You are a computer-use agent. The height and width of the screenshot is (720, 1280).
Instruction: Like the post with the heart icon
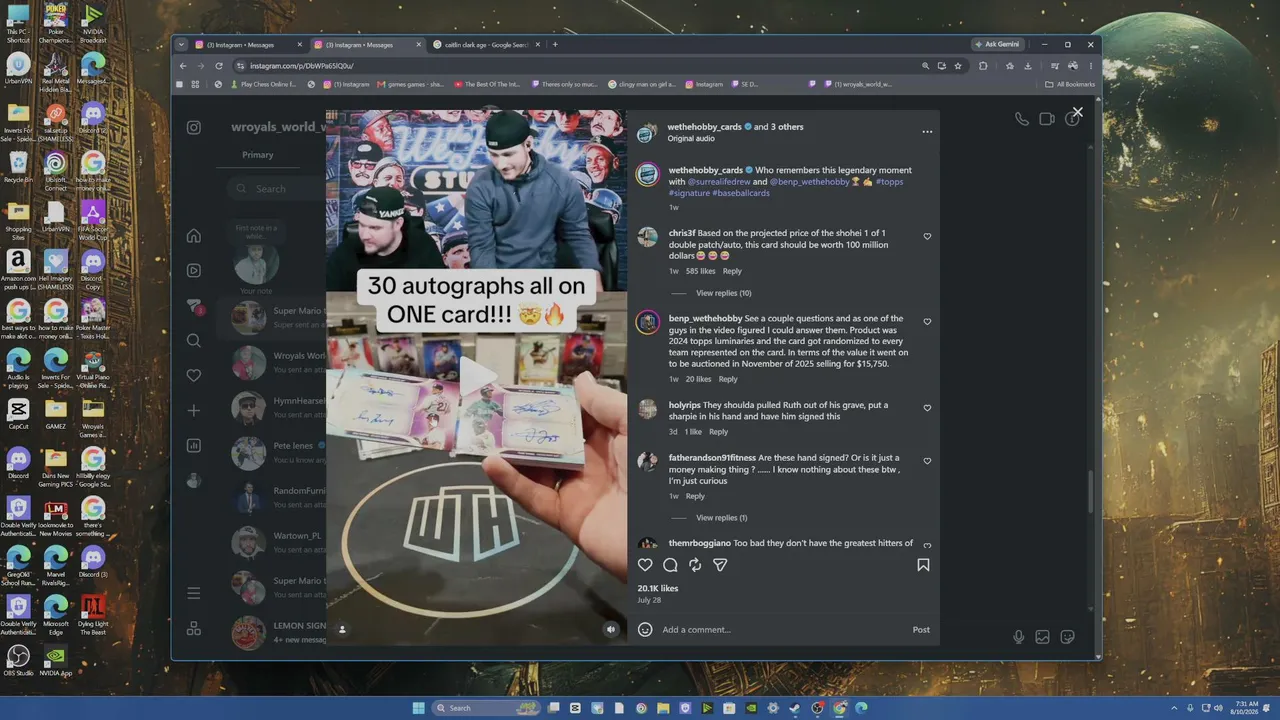645,565
